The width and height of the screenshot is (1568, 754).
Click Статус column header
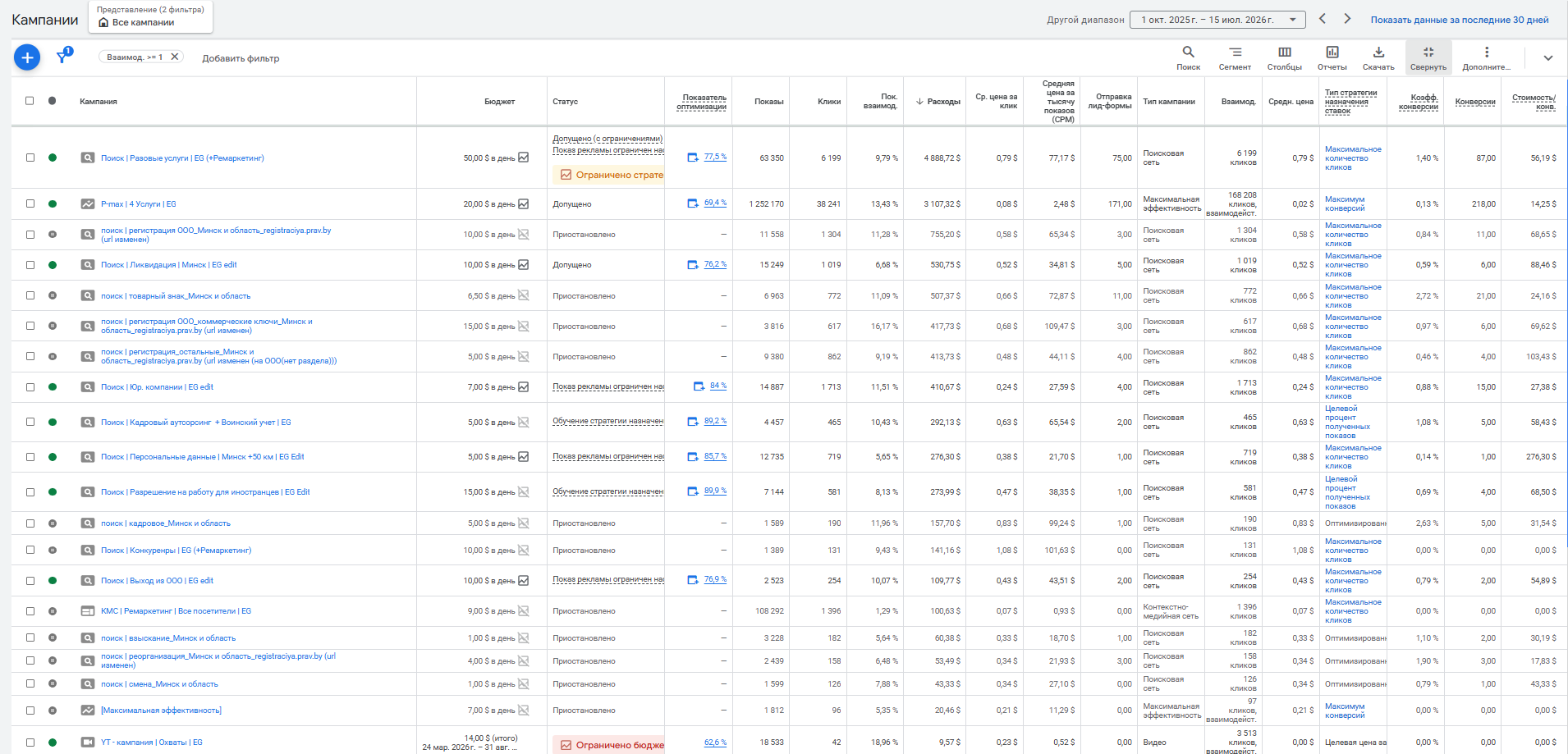coord(565,102)
